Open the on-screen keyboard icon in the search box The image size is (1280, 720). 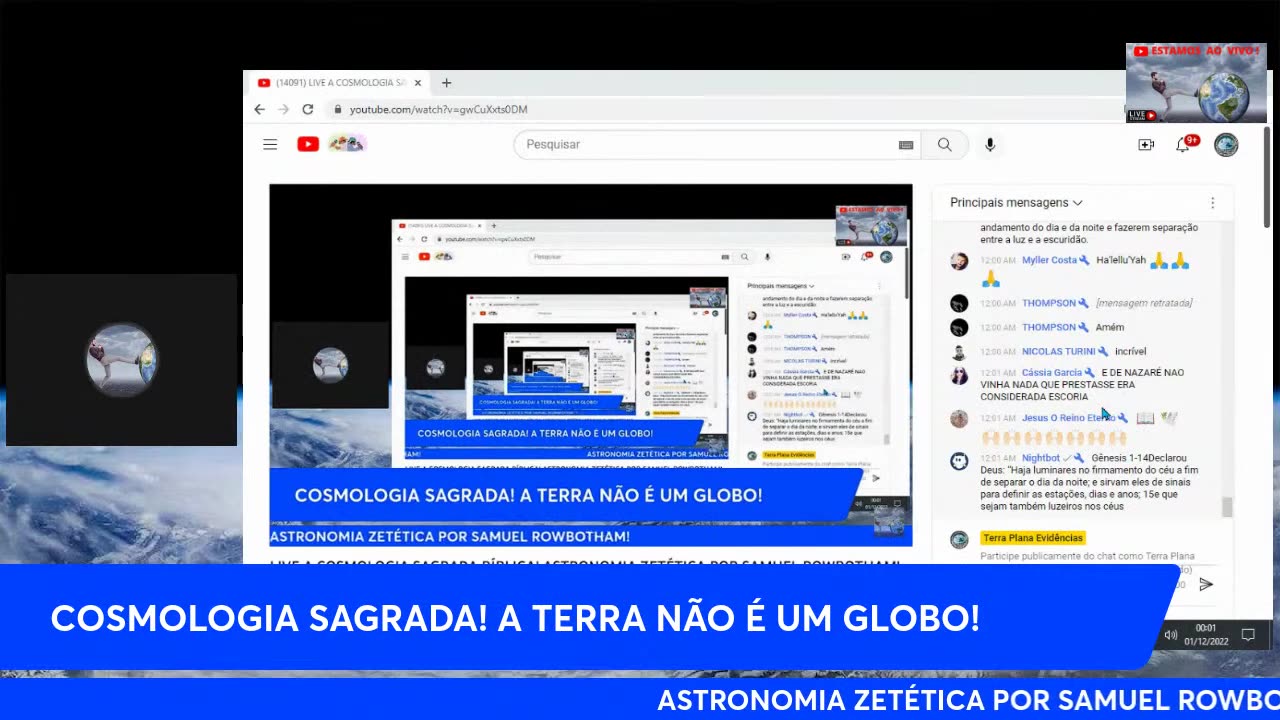906,145
